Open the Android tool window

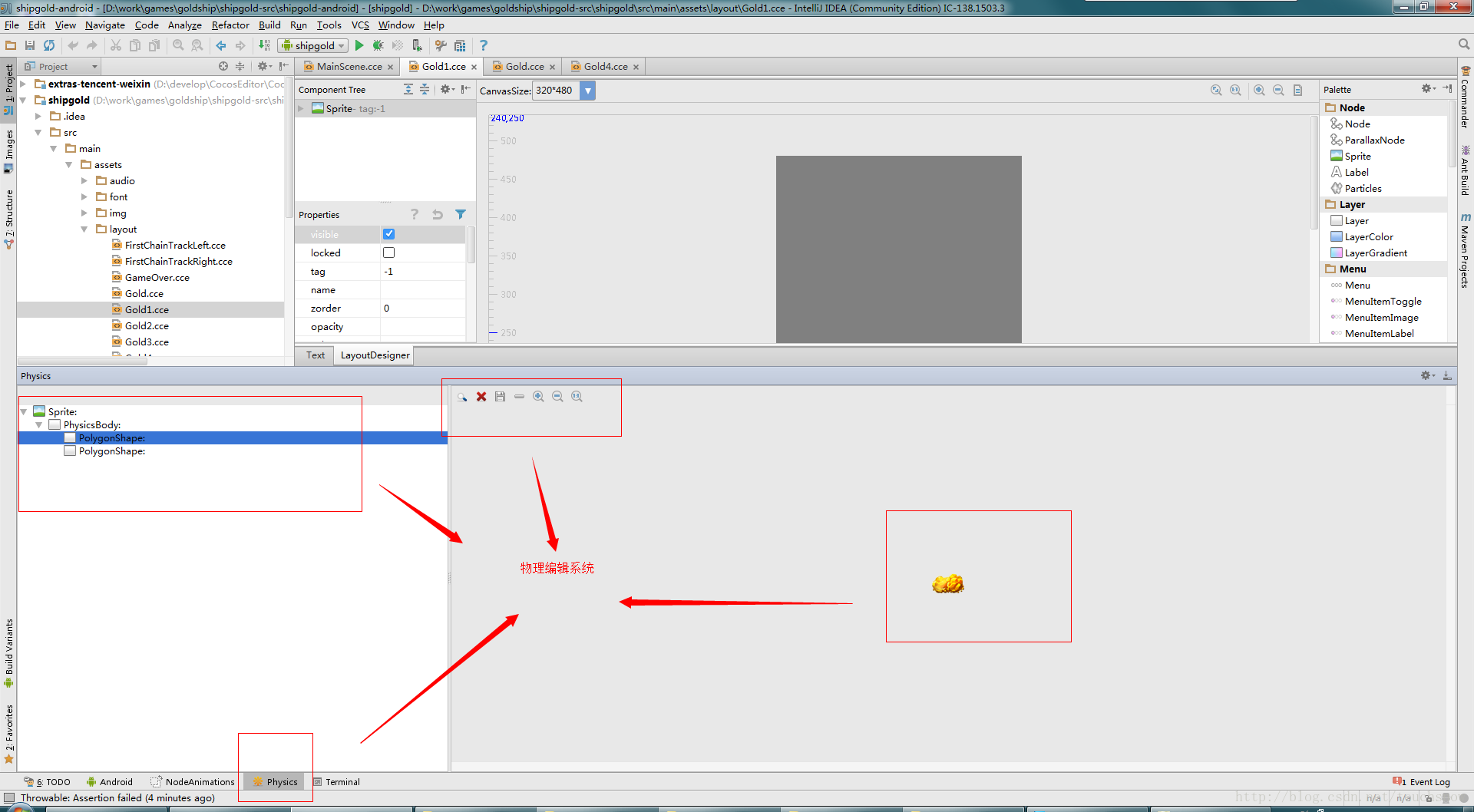pos(110,782)
